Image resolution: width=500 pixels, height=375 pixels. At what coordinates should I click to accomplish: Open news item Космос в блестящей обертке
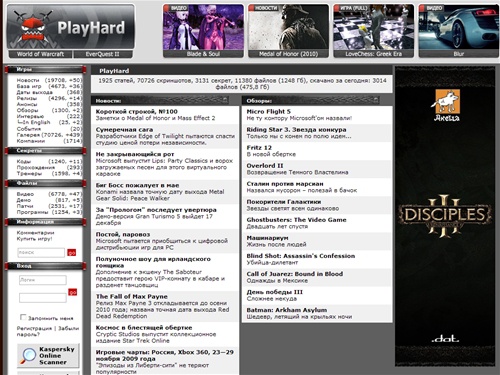point(144,328)
